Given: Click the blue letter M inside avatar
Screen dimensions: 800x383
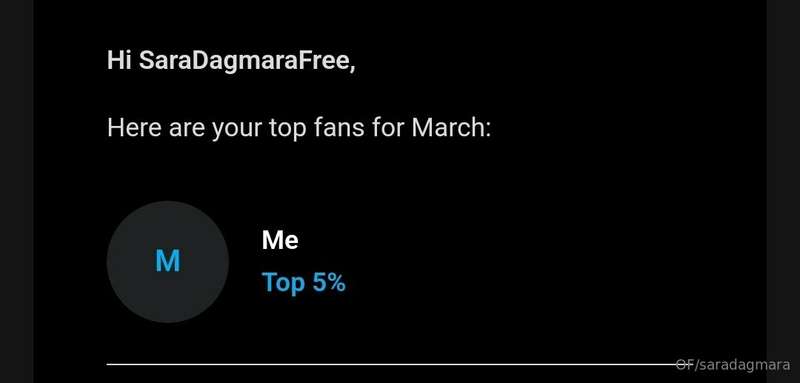Looking at the screenshot, I should [x=168, y=261].
